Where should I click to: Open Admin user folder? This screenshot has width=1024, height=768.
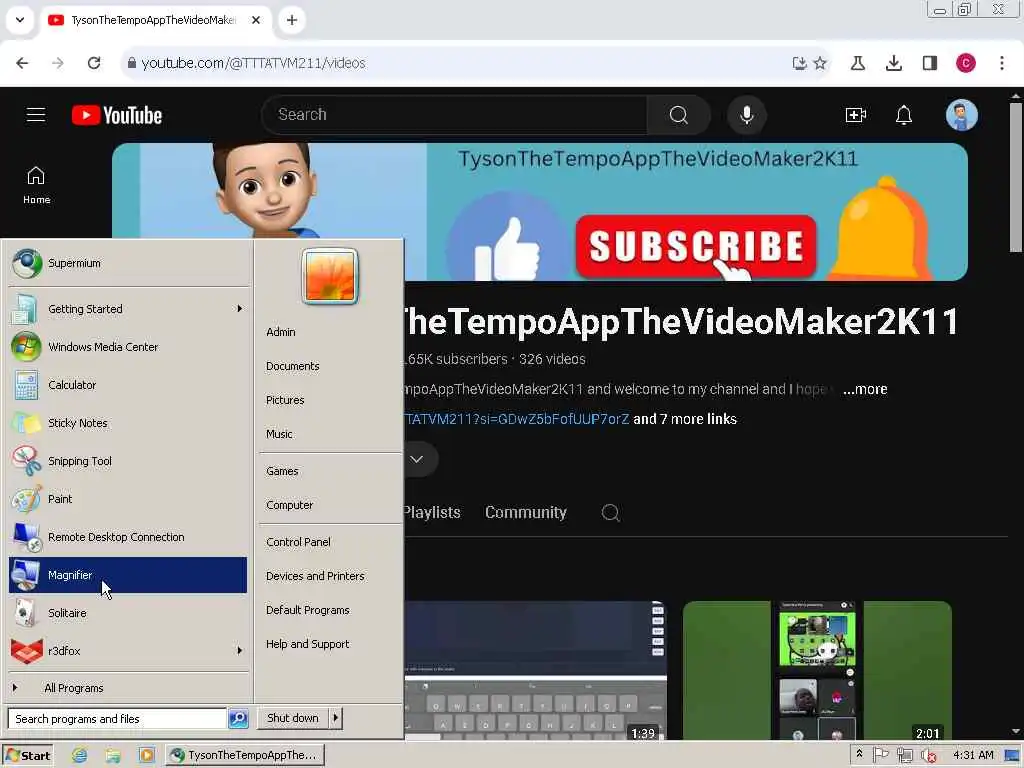(x=281, y=332)
